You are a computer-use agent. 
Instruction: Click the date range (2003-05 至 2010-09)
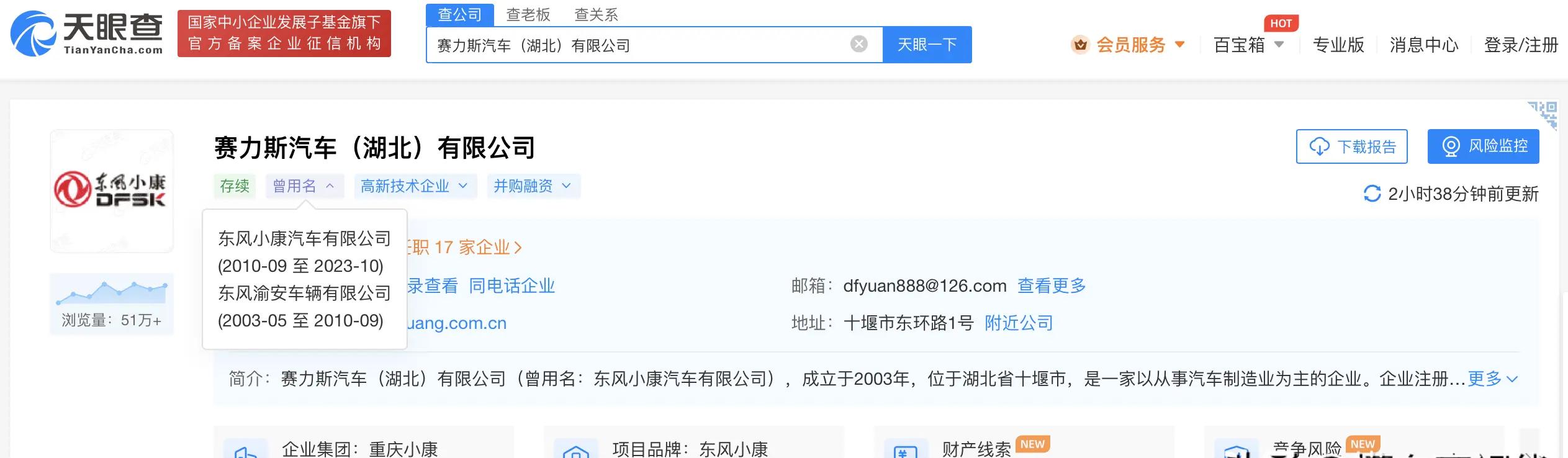pos(300,320)
